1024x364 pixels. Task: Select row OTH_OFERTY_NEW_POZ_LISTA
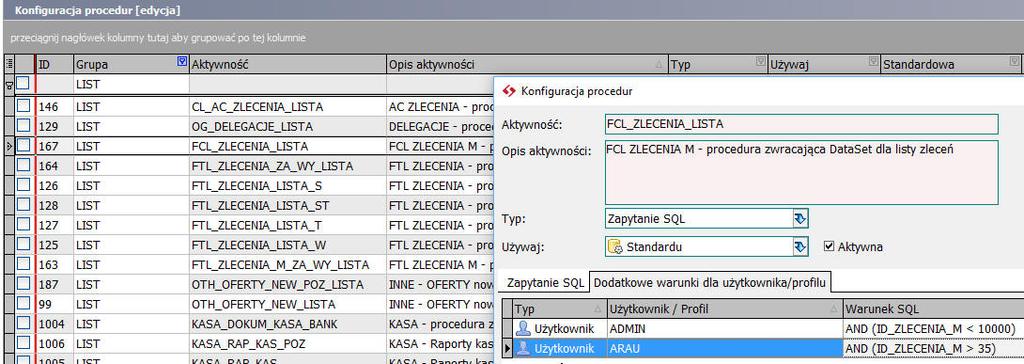pyautogui.click(x=278, y=285)
